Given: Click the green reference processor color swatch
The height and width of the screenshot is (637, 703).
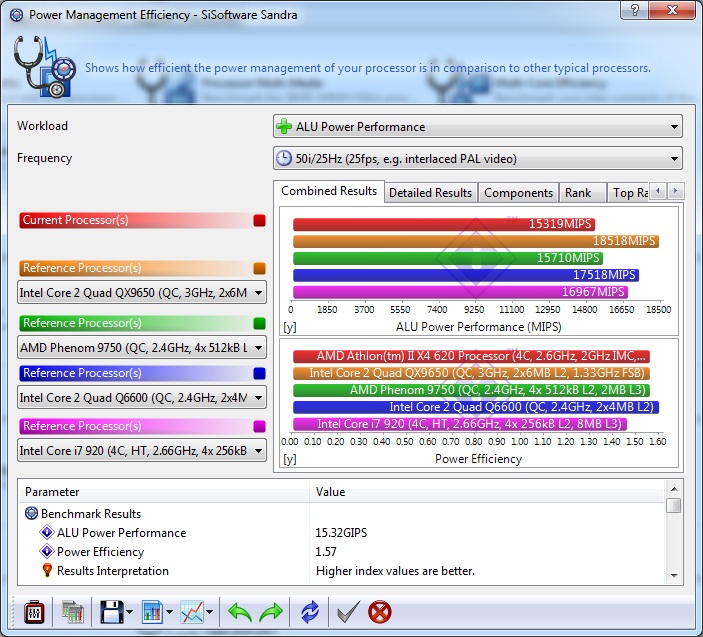Looking at the screenshot, I should [x=259, y=323].
